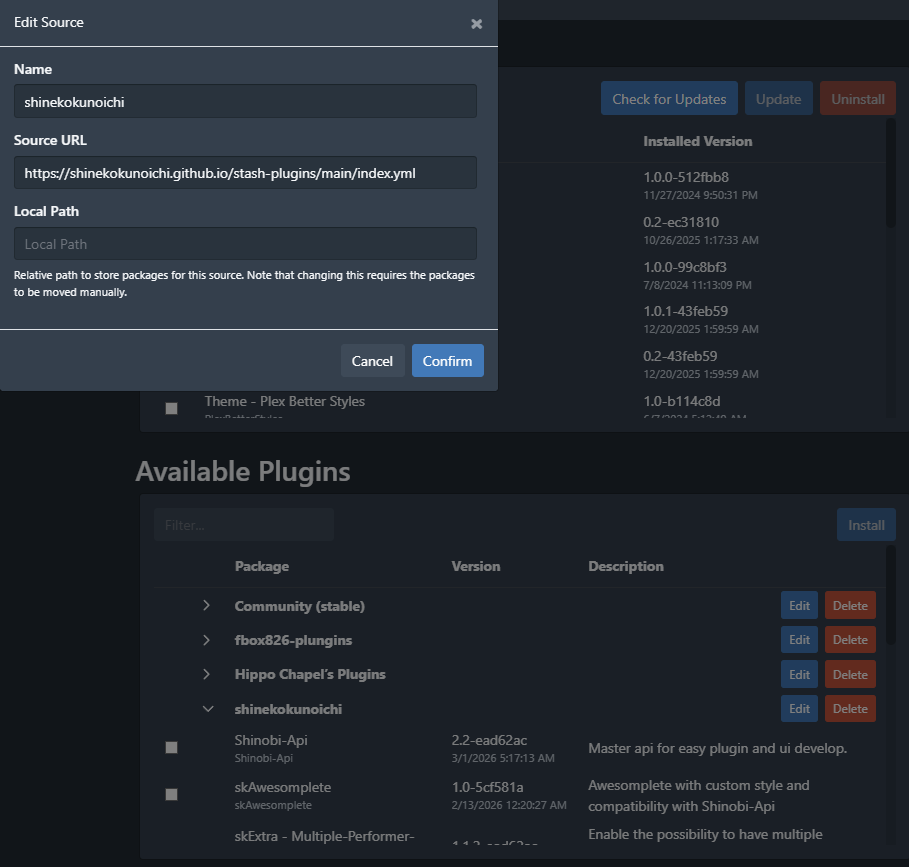Tick the Shinobi-Api checkbox
The width and height of the screenshot is (909, 867).
coord(171,747)
